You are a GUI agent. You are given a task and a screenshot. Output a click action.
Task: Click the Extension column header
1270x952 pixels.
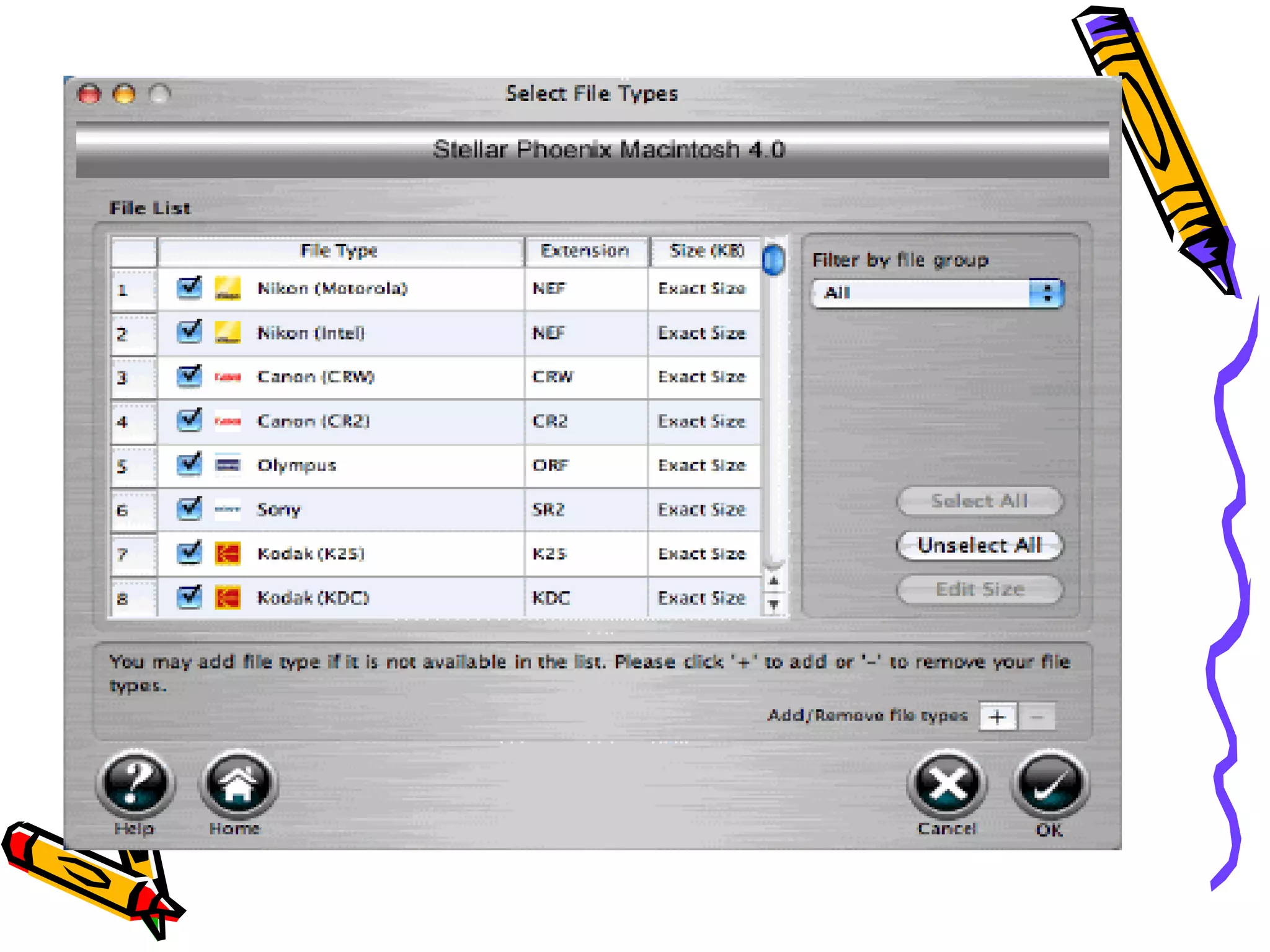click(x=585, y=251)
